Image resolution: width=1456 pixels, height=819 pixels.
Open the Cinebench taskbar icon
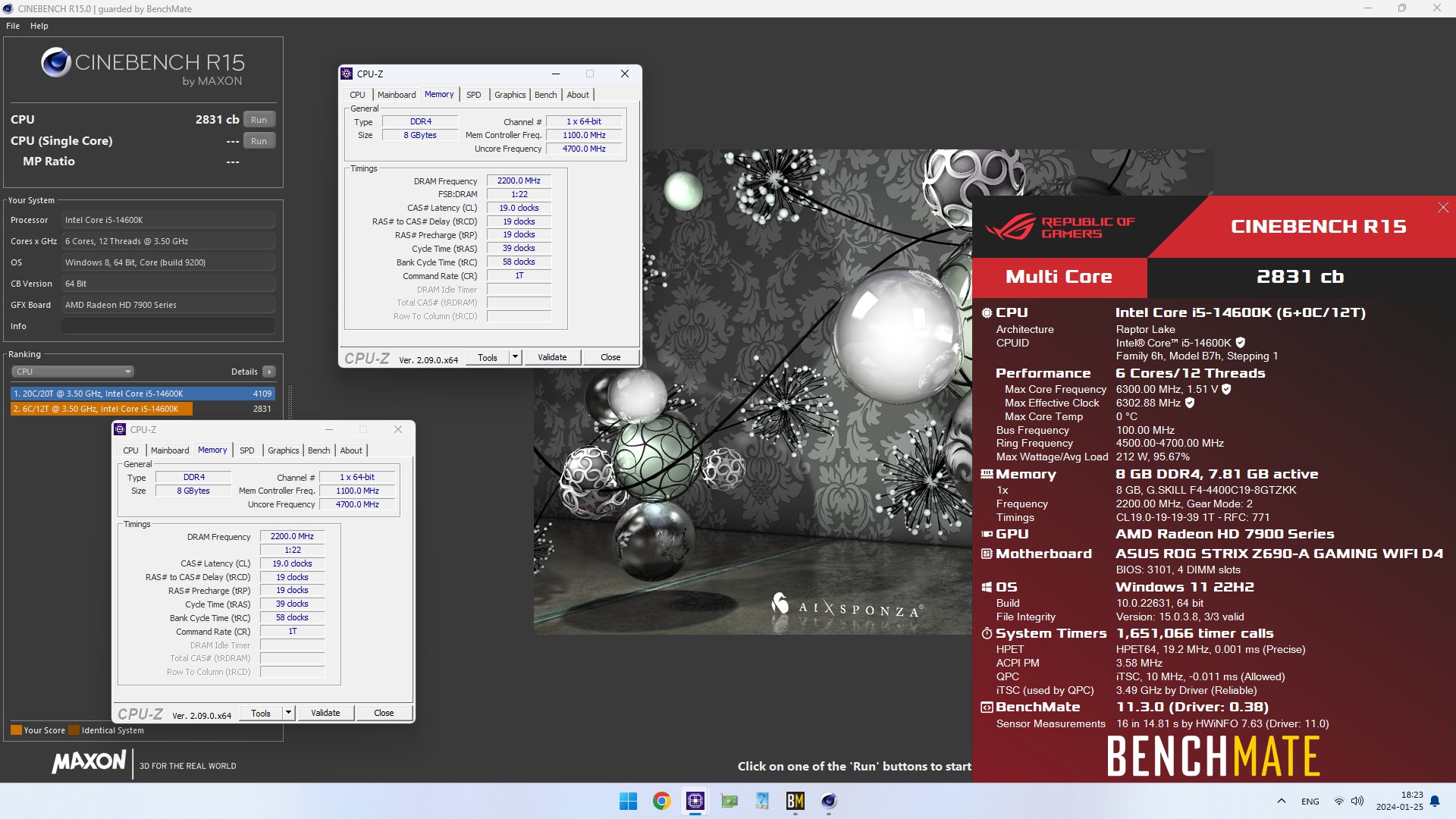pos(828,801)
